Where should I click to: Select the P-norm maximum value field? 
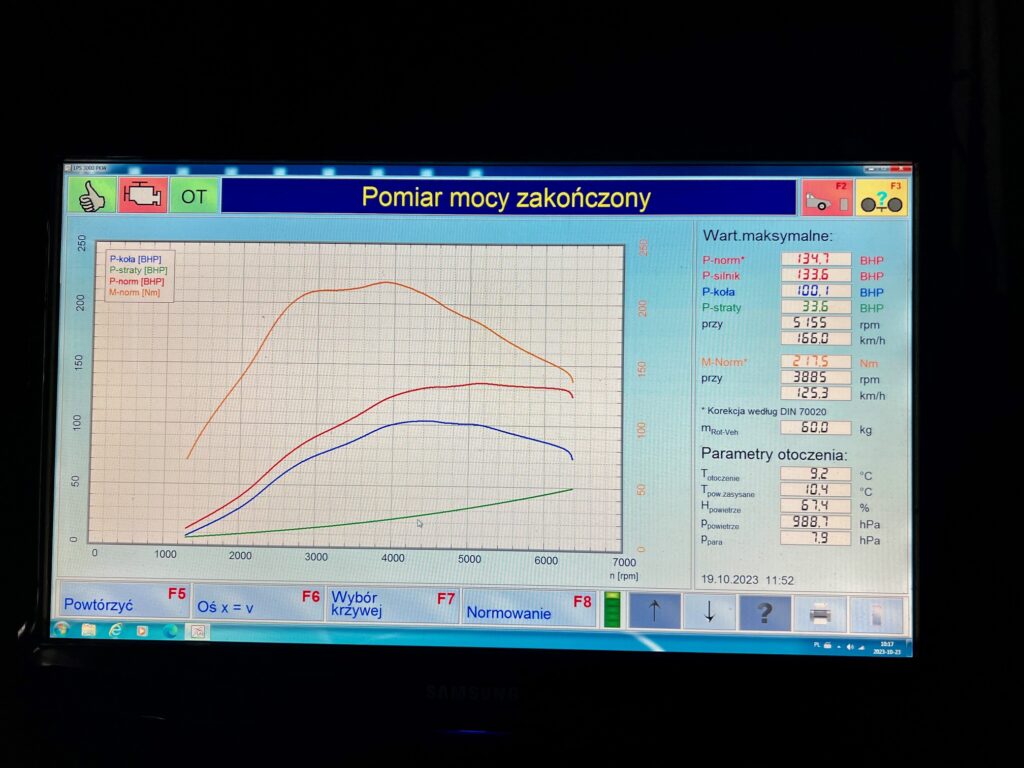point(816,259)
